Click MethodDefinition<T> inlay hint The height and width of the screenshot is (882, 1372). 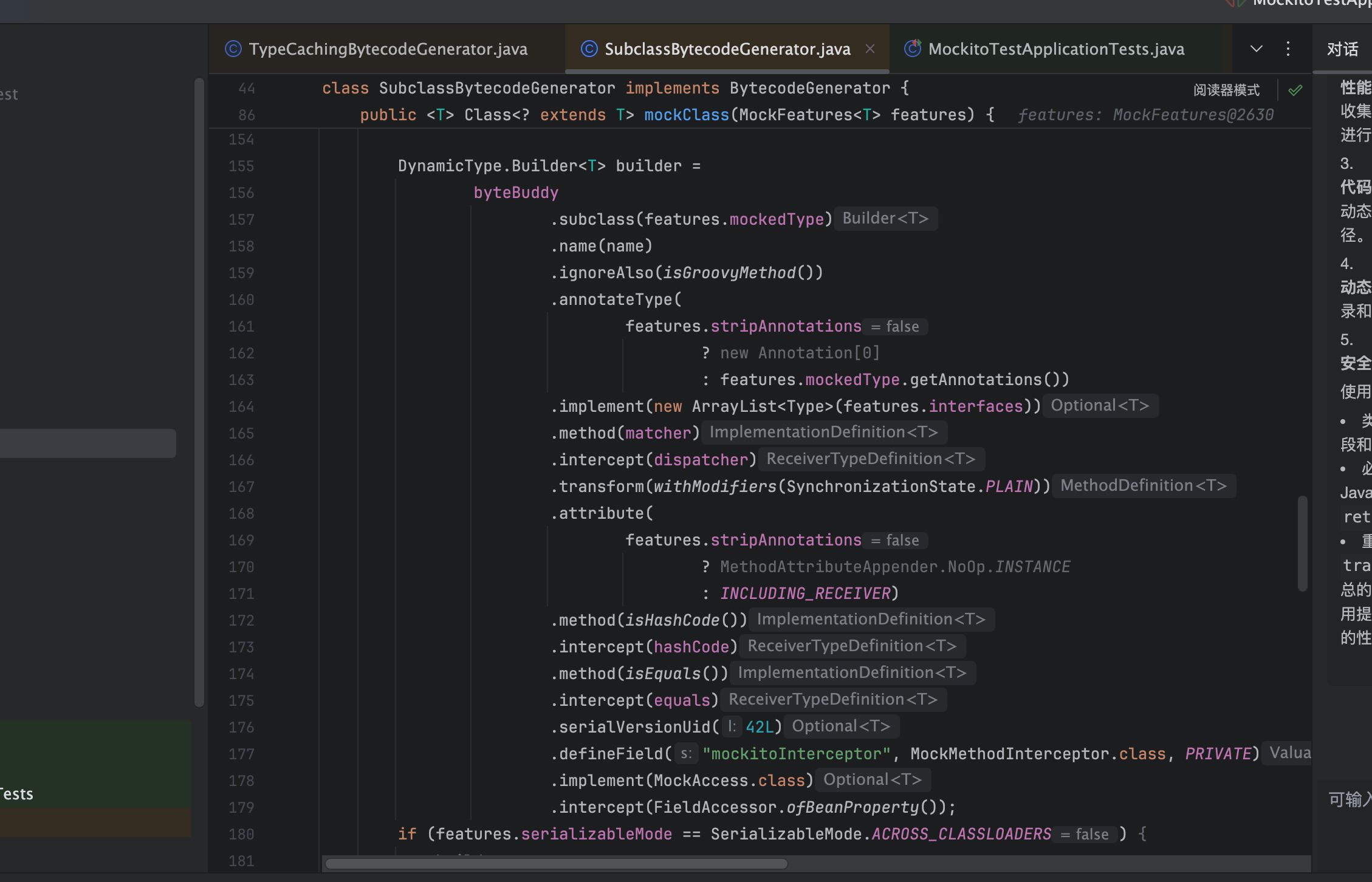(x=1144, y=486)
